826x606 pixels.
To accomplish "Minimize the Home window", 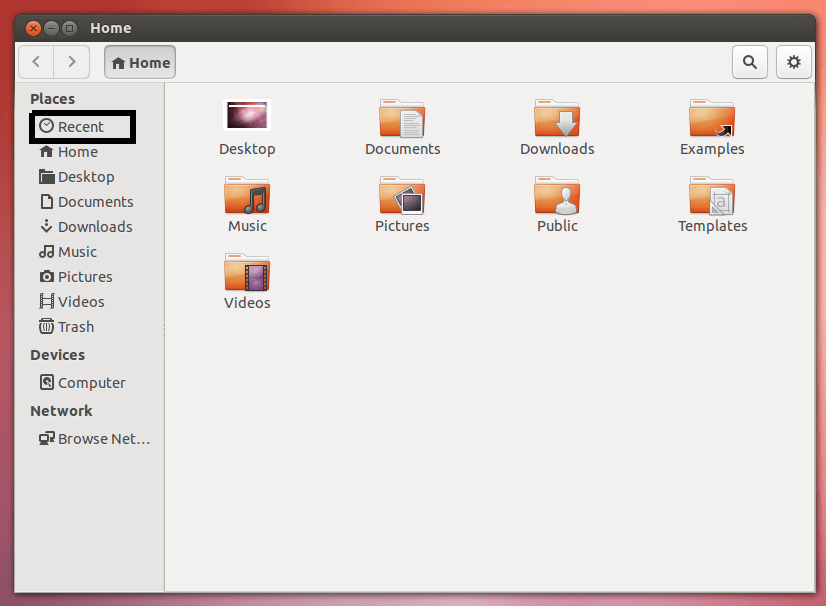I will (x=51, y=28).
